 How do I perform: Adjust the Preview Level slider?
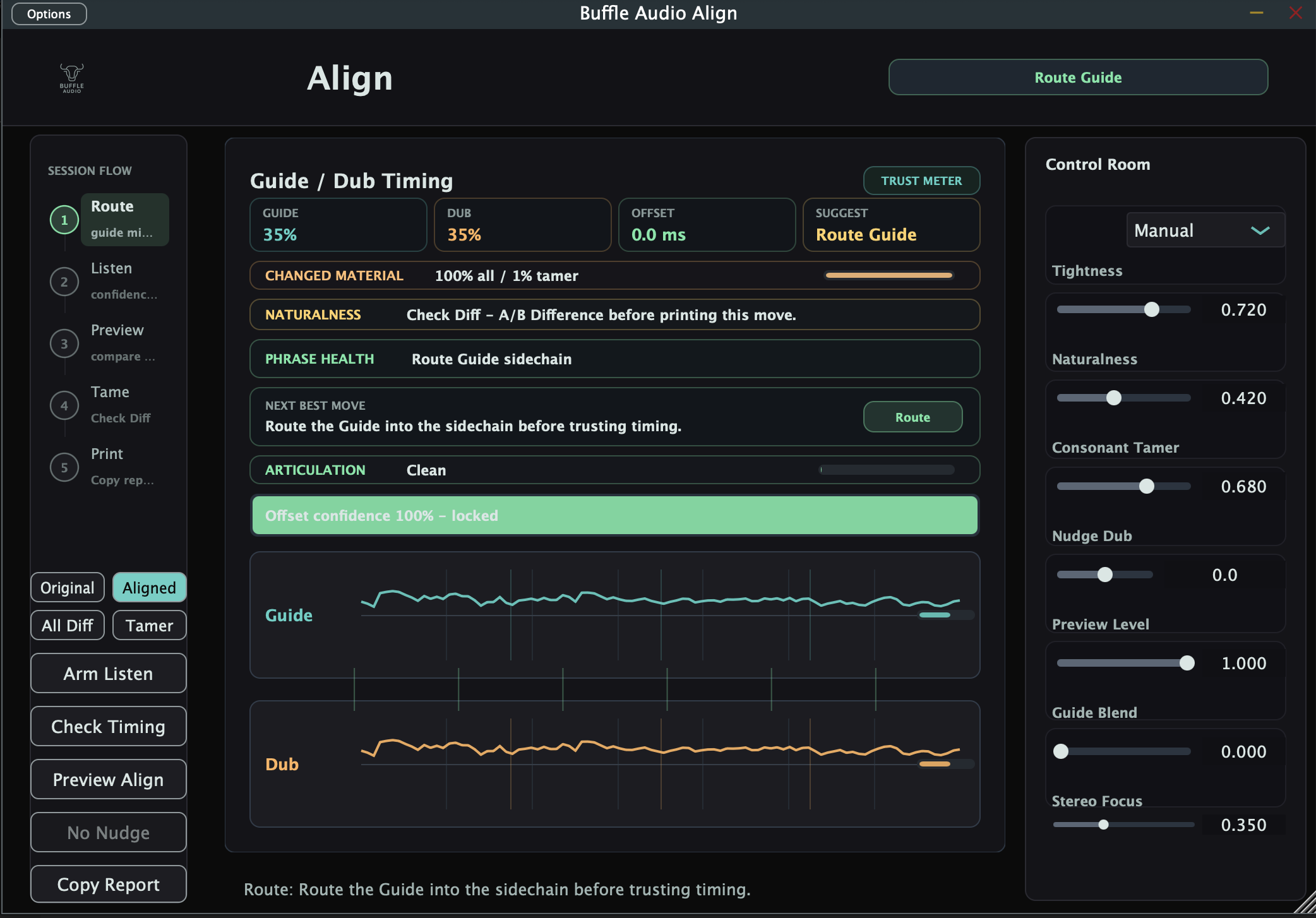1124,663
